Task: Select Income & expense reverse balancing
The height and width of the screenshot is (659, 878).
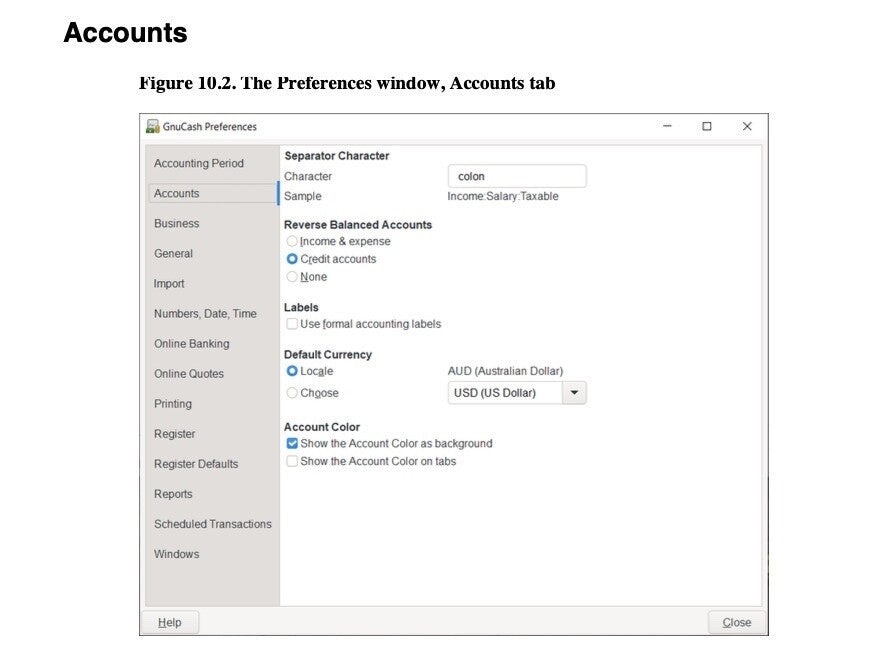Action: 292,241
